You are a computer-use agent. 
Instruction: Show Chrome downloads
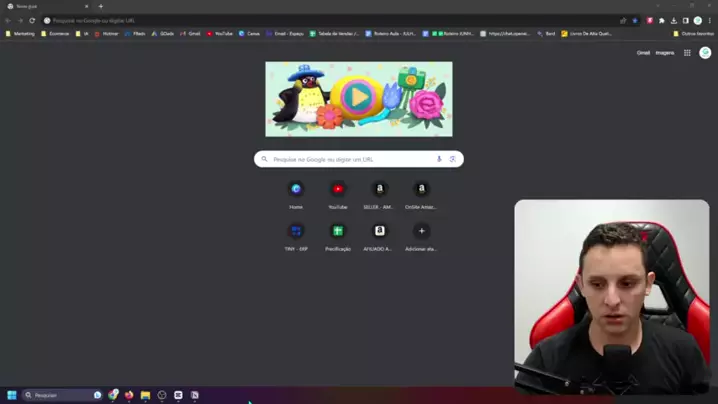673,20
